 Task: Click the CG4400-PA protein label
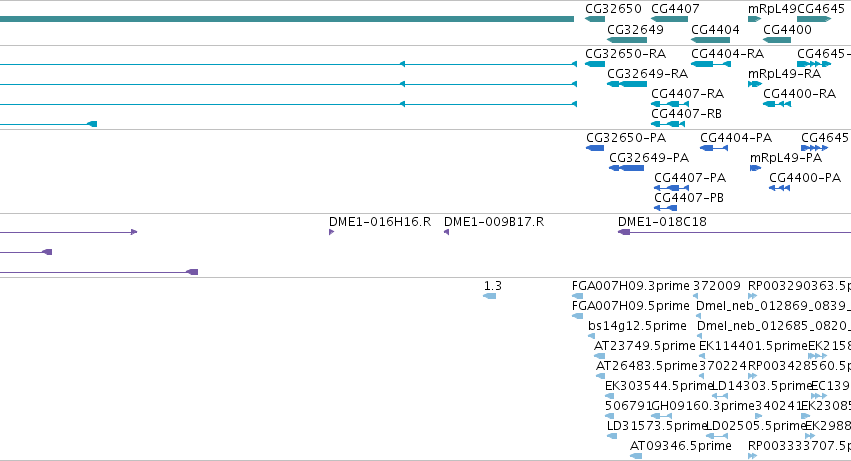point(805,178)
